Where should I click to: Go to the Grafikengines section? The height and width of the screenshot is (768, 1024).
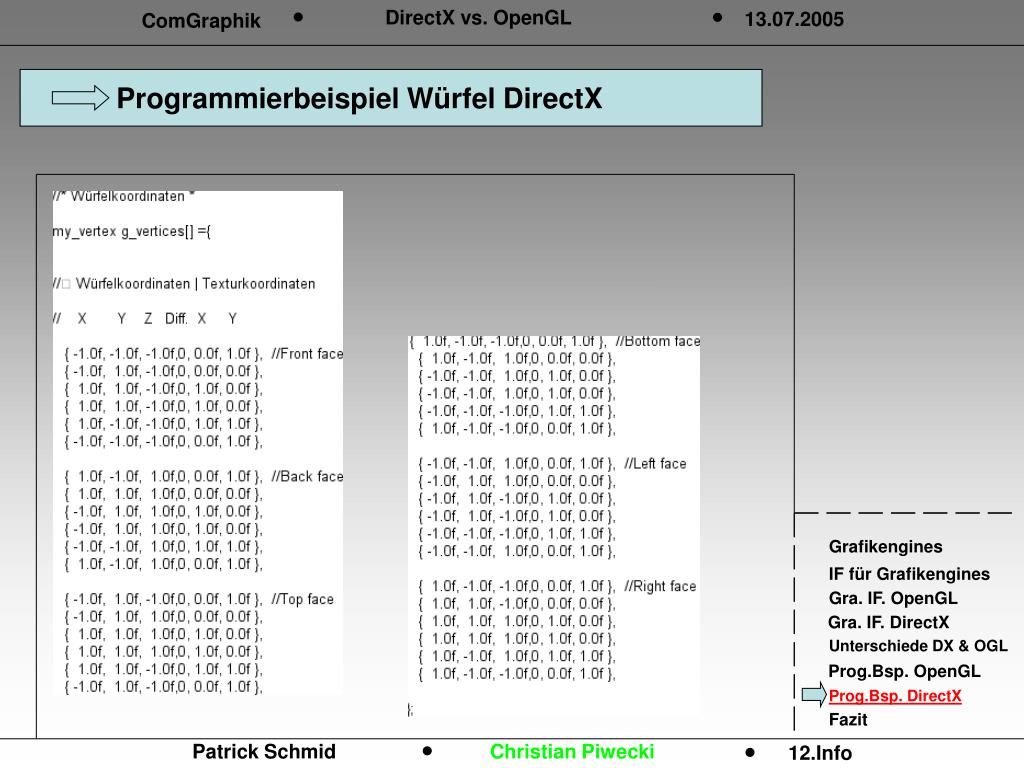click(x=886, y=547)
